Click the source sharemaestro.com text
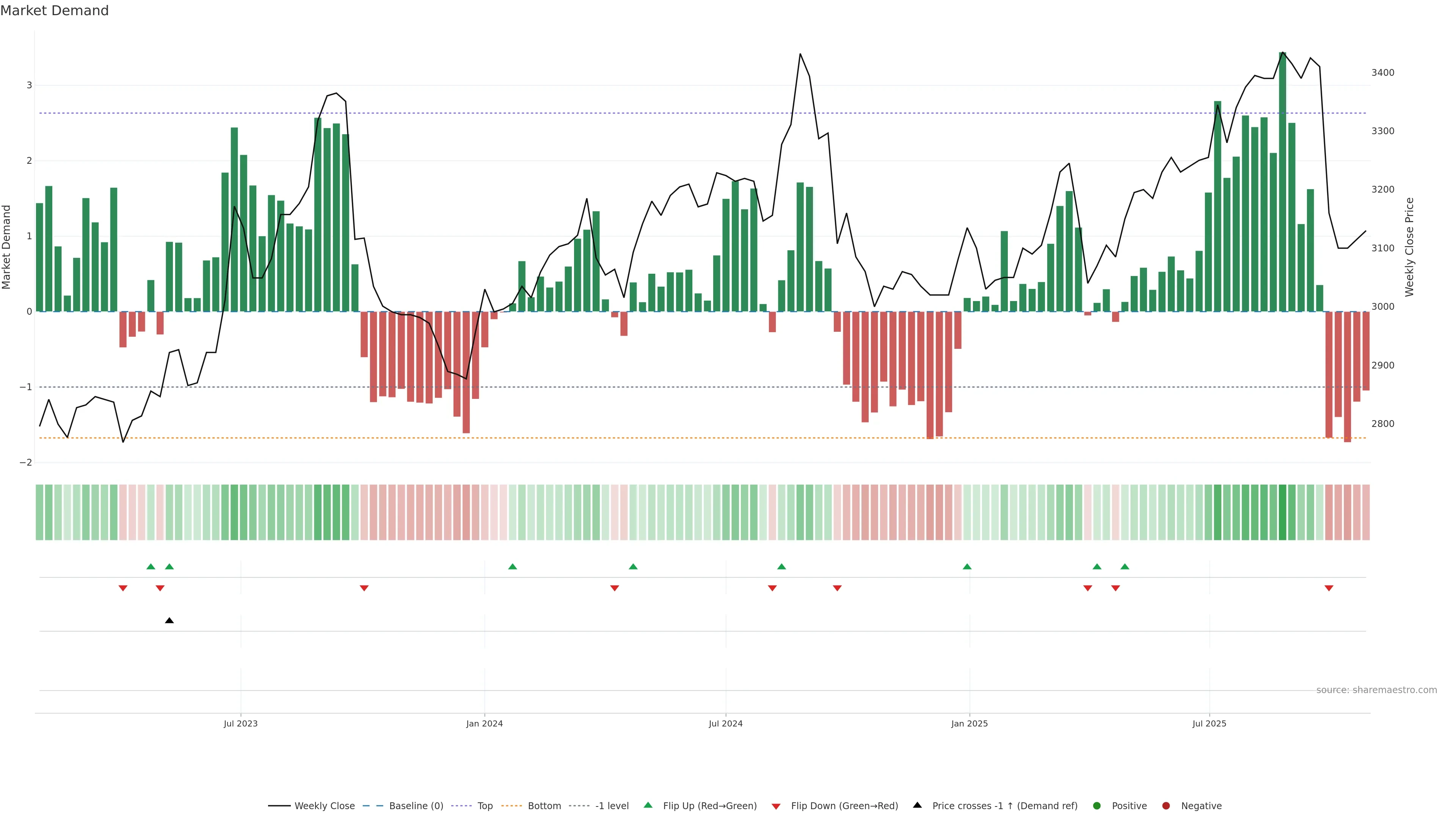The image size is (1456, 819). pos(1376,690)
